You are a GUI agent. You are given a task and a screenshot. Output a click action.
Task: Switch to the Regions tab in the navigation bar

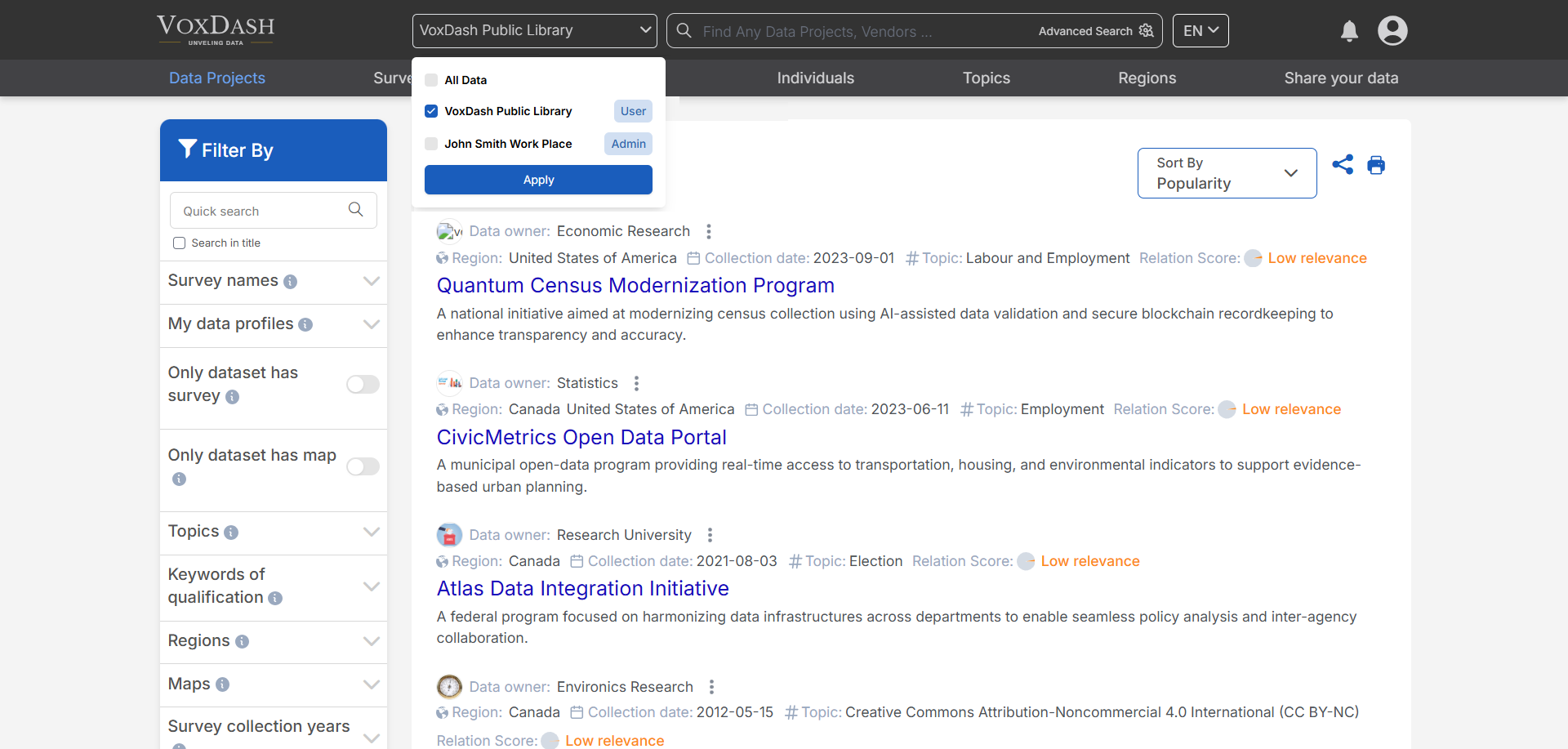pos(1147,78)
